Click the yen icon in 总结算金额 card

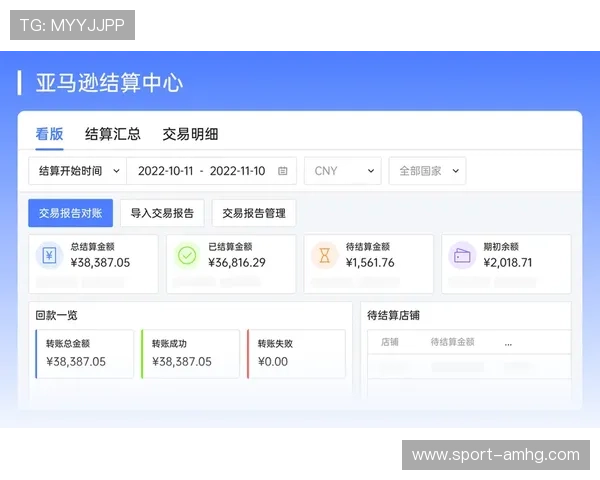(49, 255)
